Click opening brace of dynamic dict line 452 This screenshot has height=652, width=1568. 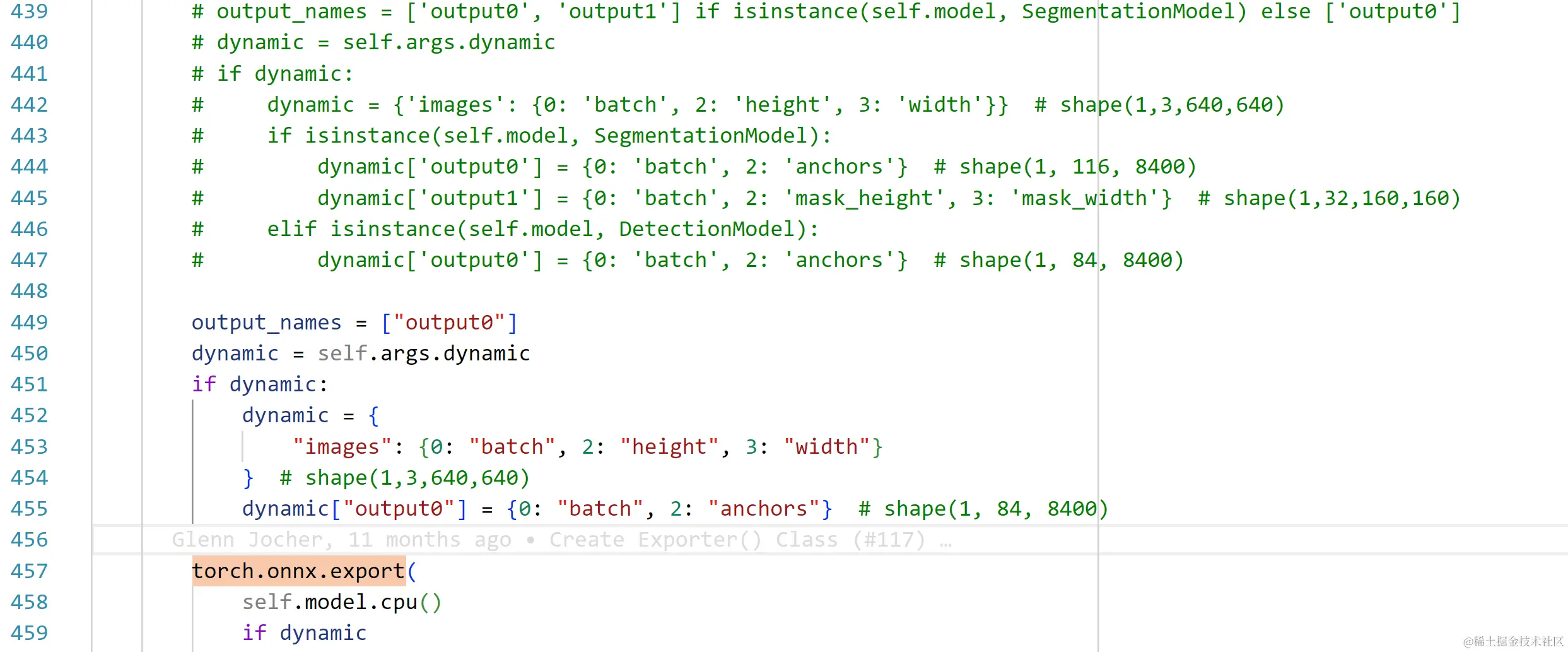[x=373, y=415]
